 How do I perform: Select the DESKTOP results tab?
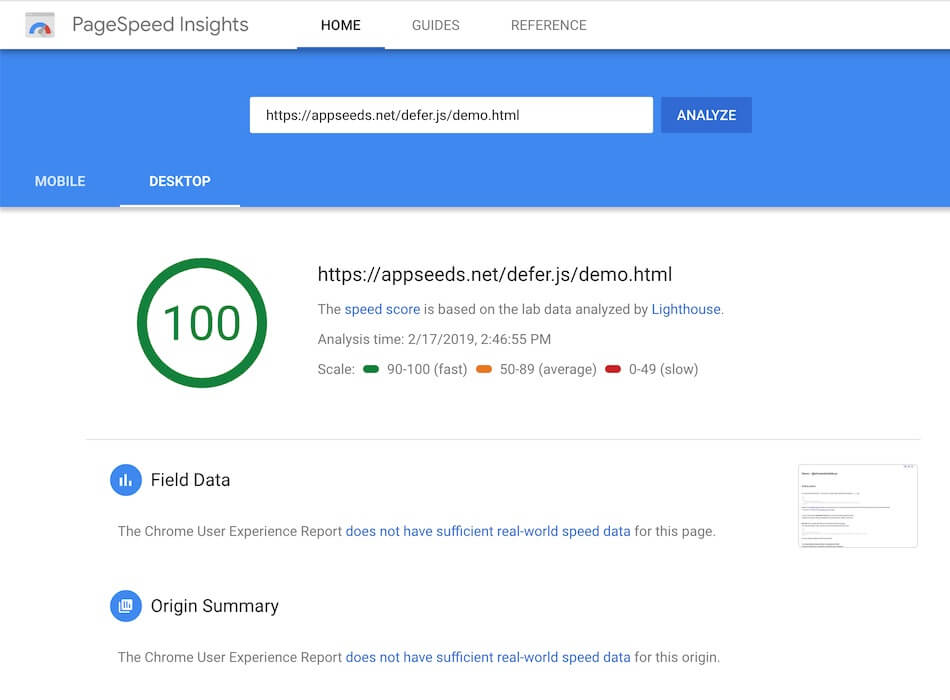tap(180, 181)
